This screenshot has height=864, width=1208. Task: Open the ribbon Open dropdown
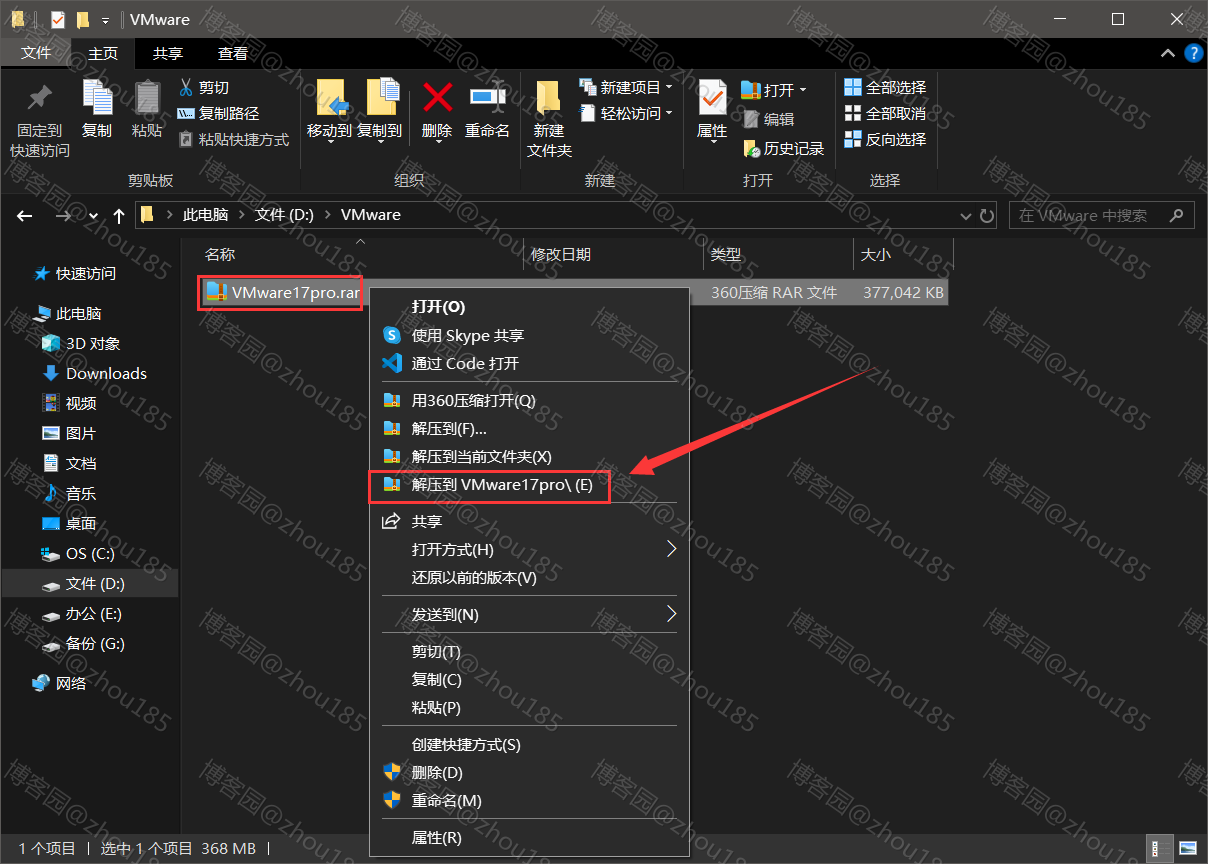pos(773,90)
